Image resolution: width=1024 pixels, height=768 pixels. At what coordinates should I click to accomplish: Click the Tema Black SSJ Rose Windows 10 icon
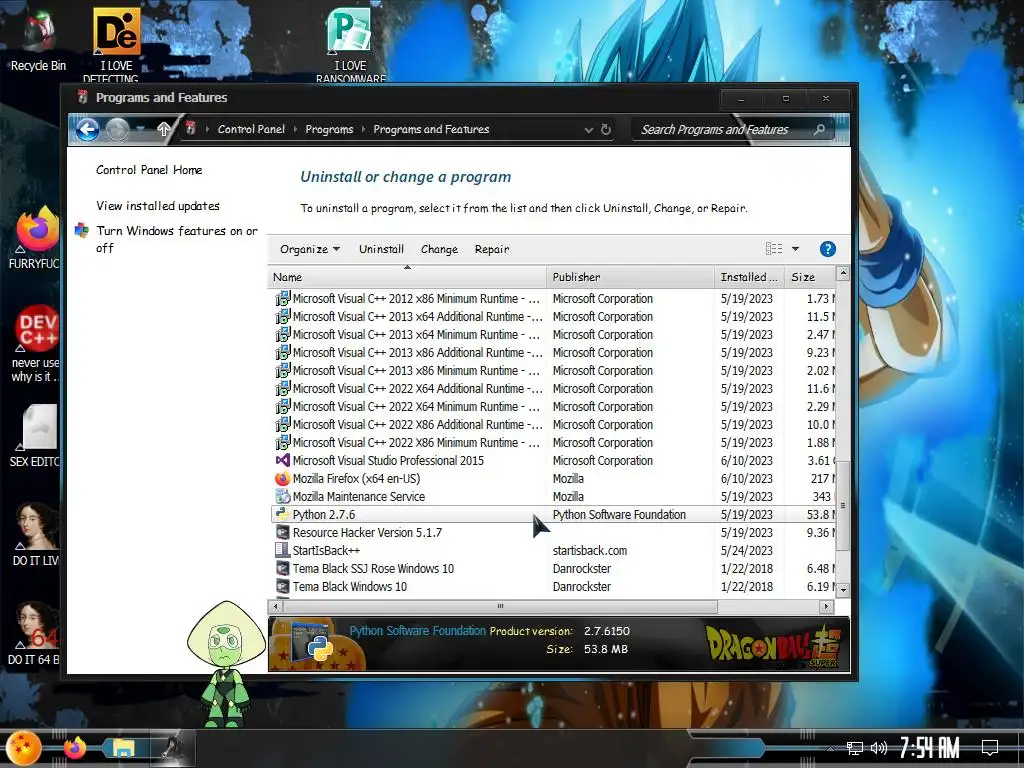(x=282, y=568)
